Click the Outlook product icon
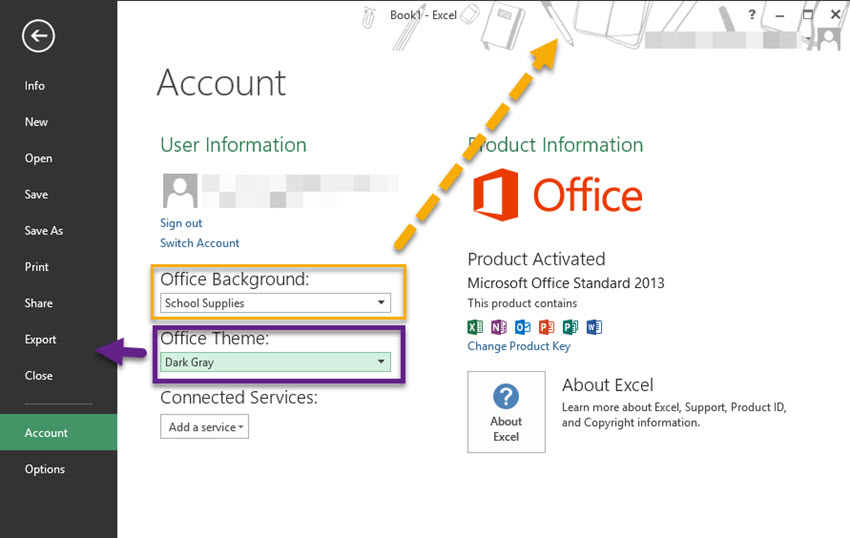The width and height of the screenshot is (850, 538). coord(523,327)
